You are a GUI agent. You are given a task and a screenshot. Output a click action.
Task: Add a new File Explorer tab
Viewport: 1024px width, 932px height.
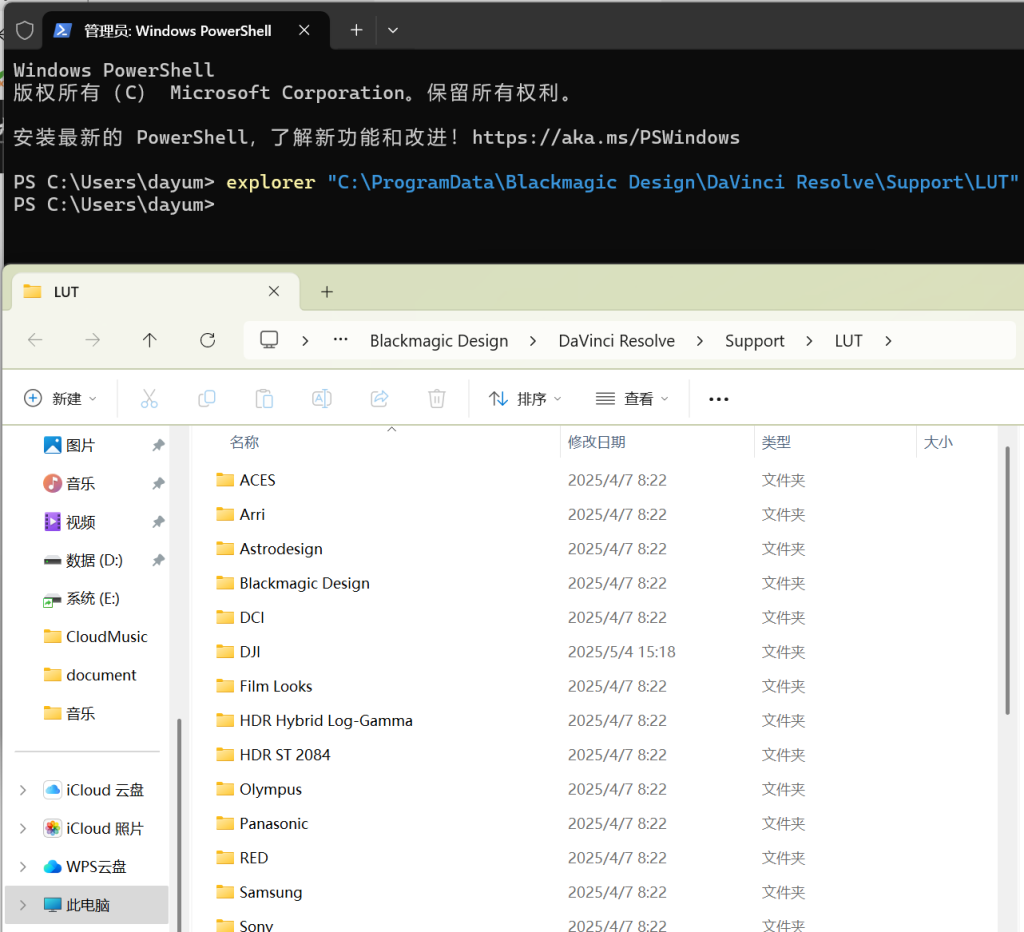(x=327, y=292)
